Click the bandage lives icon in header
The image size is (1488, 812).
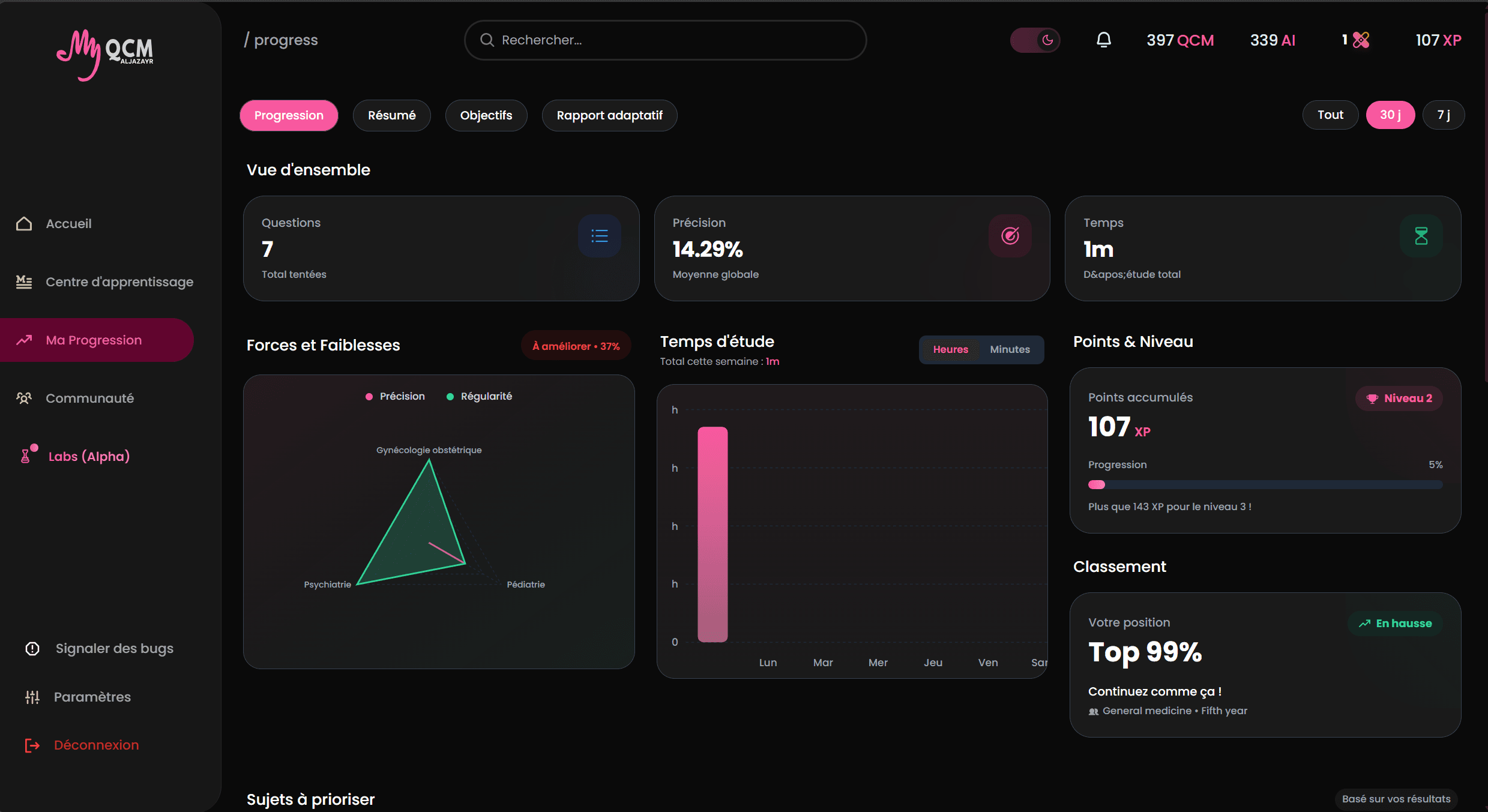[1361, 40]
